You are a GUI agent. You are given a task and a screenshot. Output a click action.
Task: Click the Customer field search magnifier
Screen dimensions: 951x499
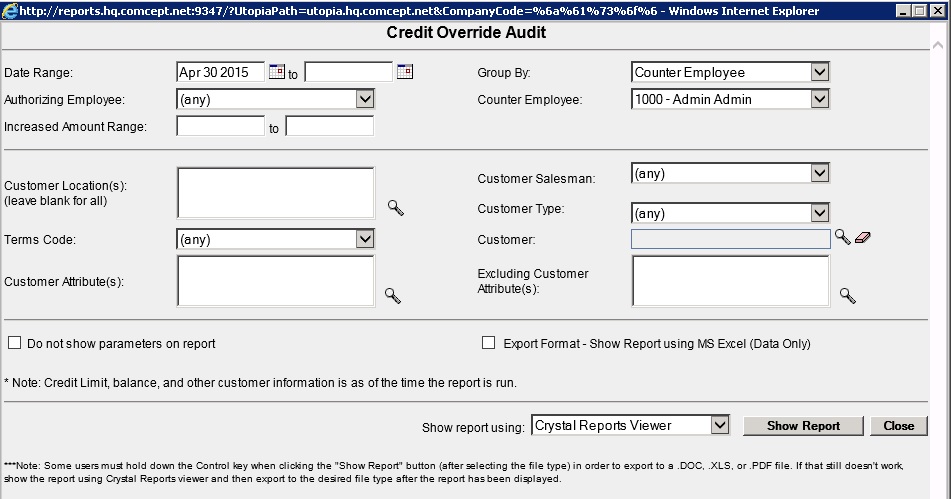[842, 237]
